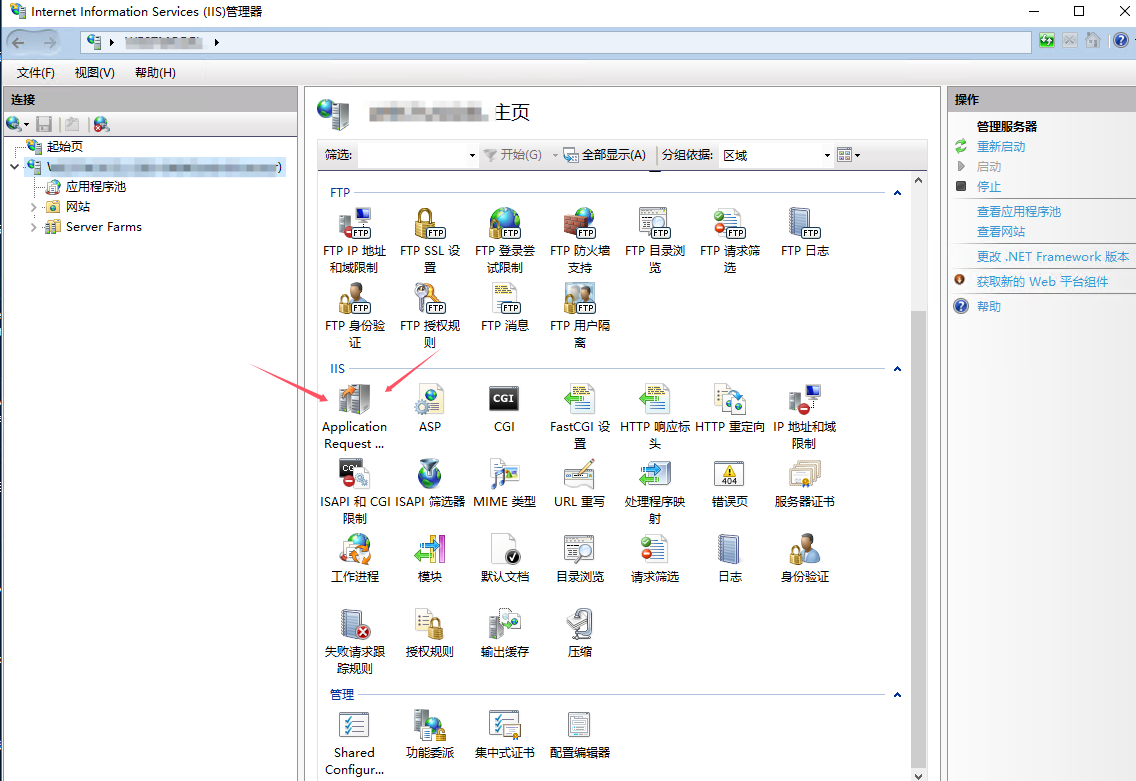Screen dimensions: 1136x781
Task: Open the 筛选 filter dropdown
Action: (x=471, y=155)
